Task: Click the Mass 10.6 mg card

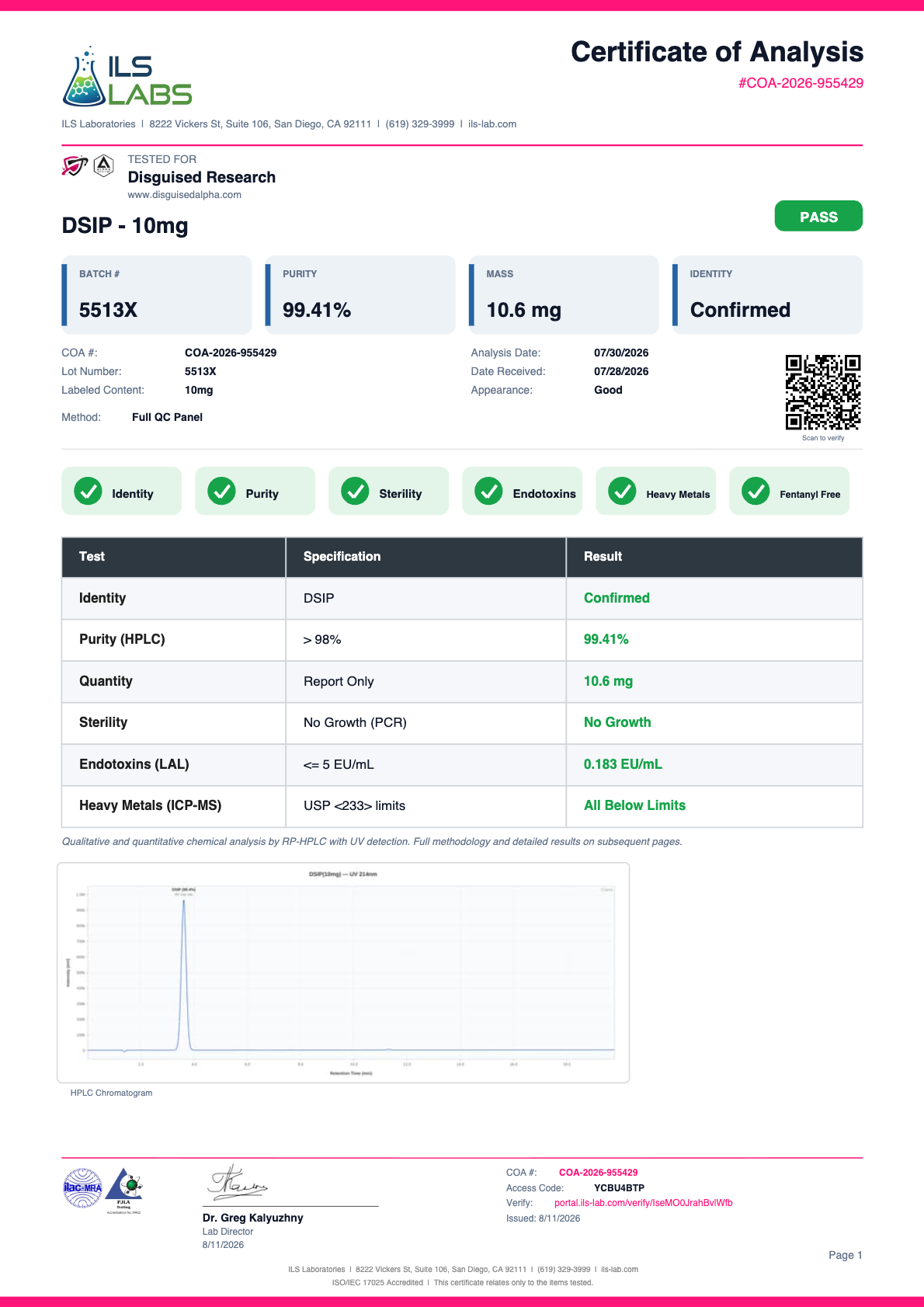Action: (564, 295)
